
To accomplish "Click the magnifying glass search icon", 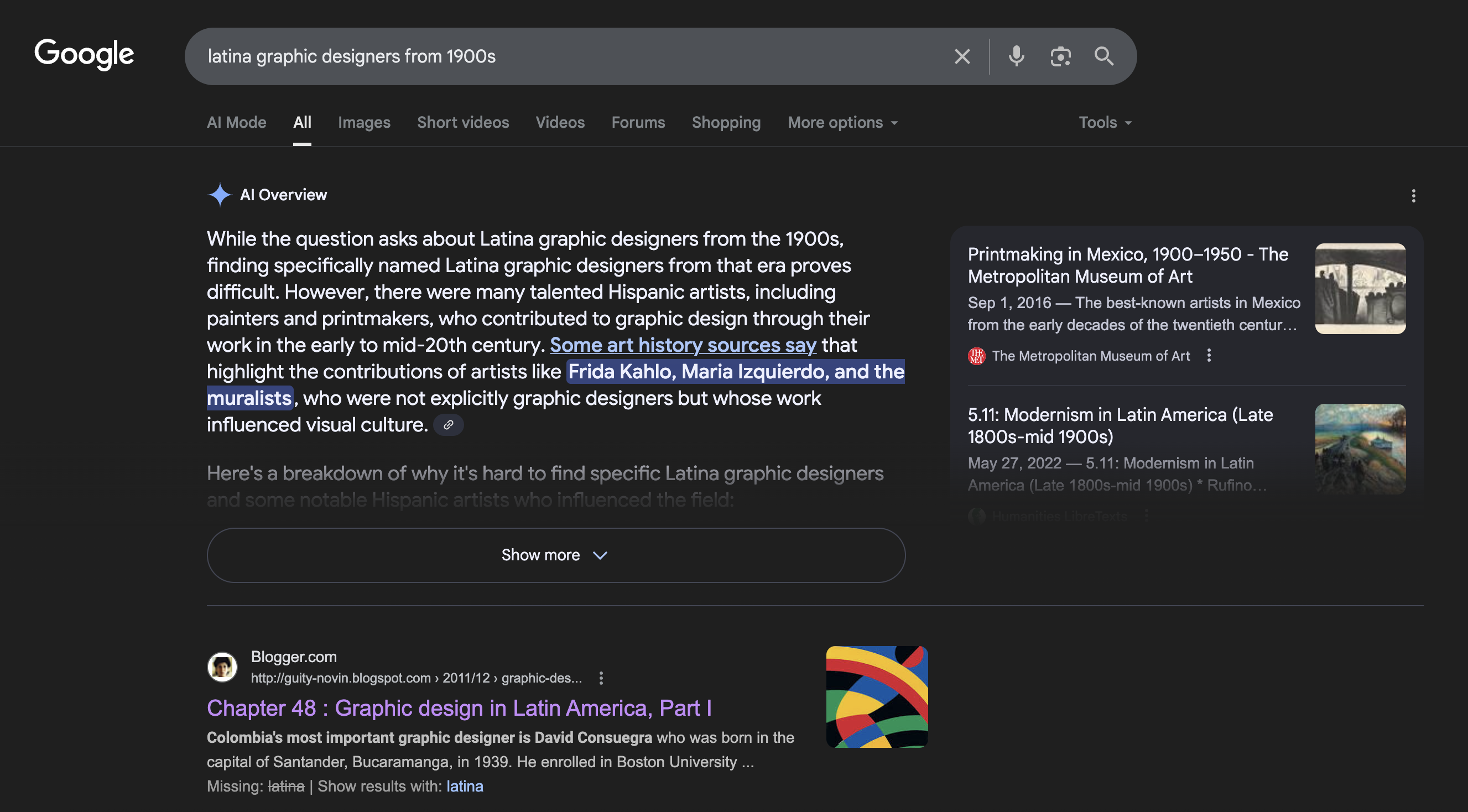I will (x=1104, y=56).
